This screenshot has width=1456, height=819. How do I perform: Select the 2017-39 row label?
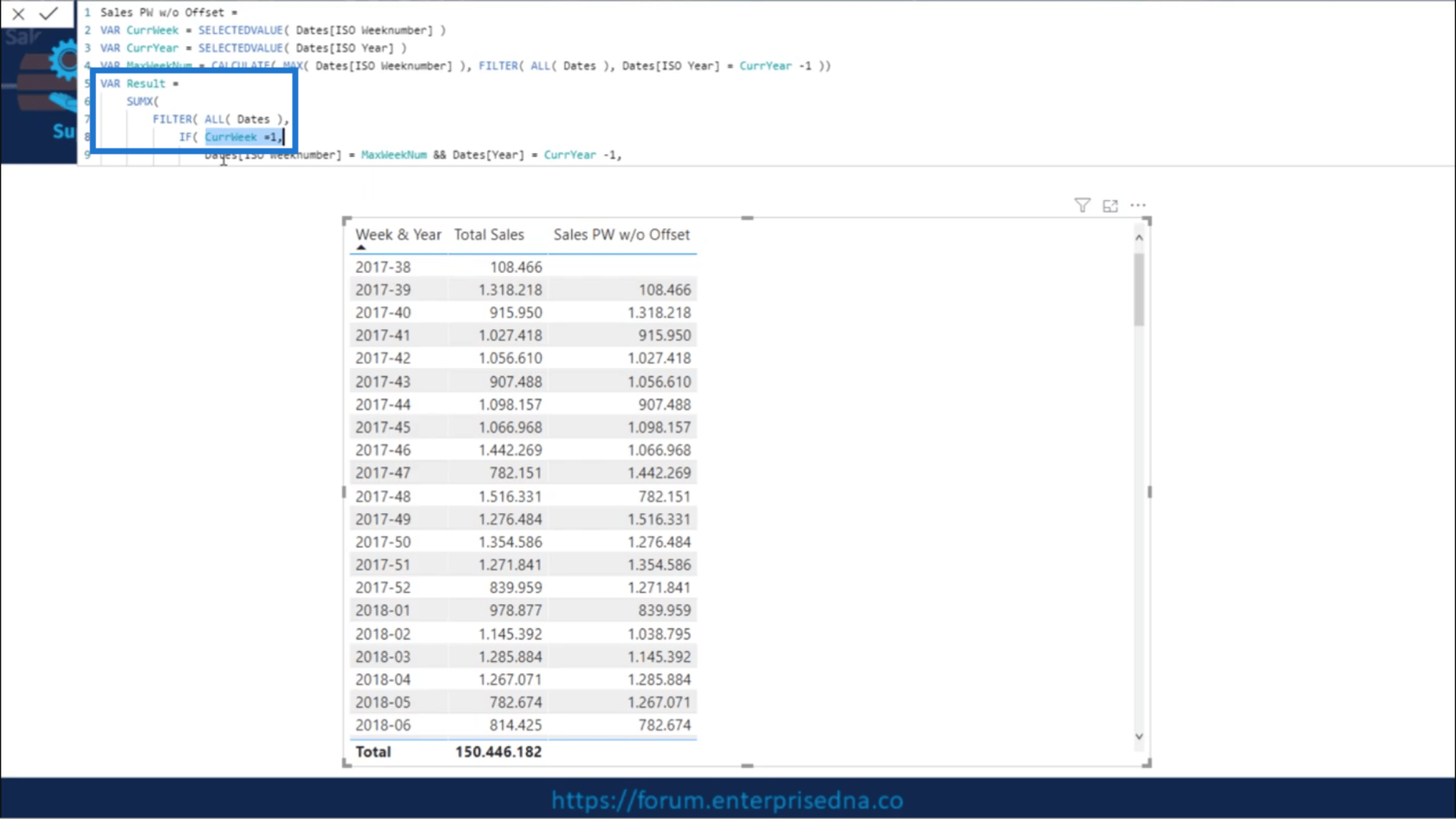383,289
